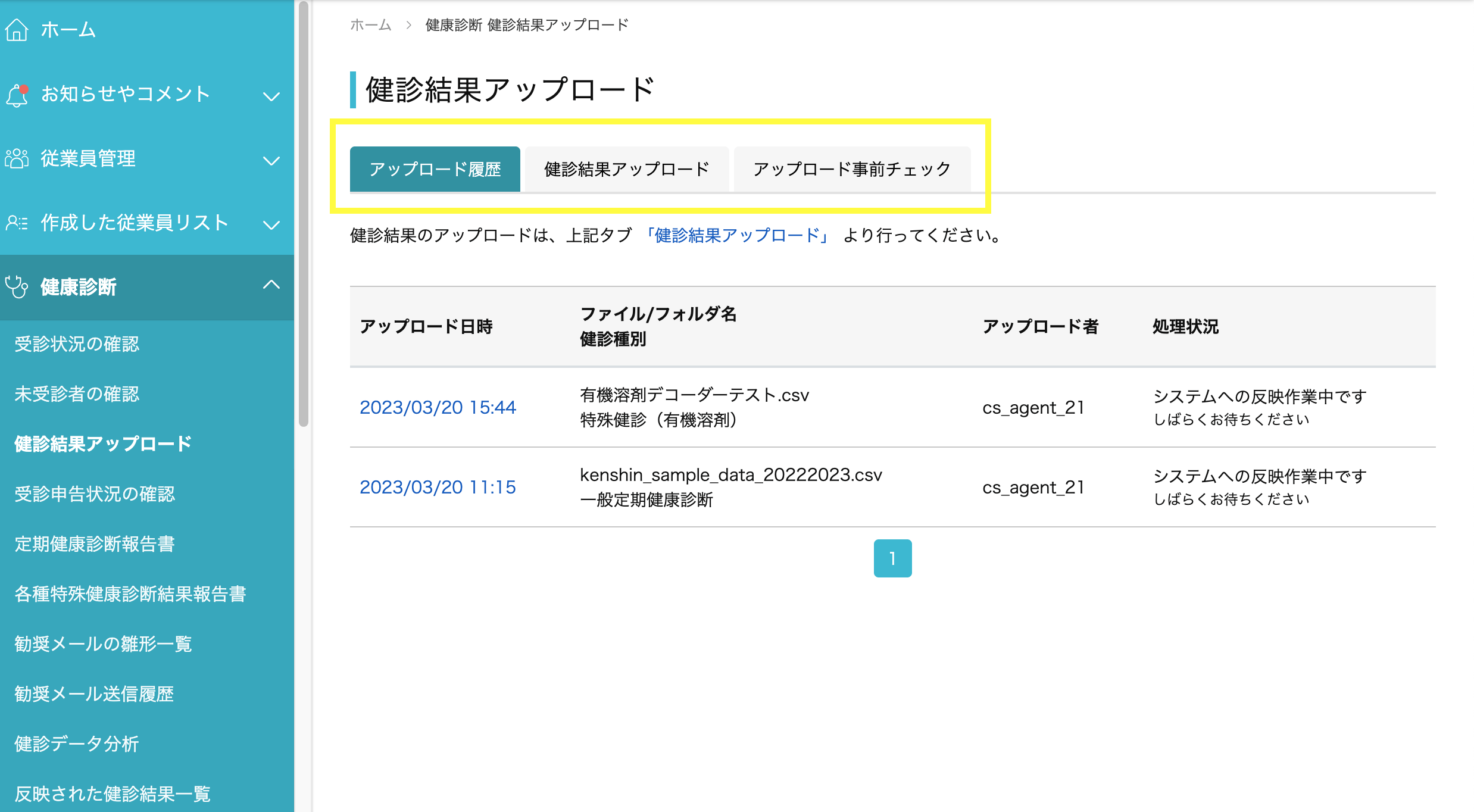Click the notification bell icon

17,95
